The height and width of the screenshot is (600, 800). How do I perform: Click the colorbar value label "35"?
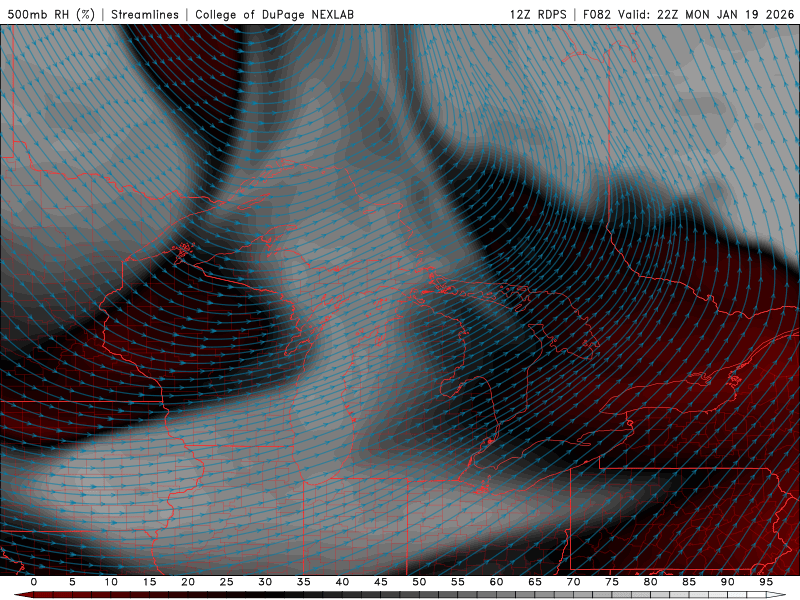point(304,582)
